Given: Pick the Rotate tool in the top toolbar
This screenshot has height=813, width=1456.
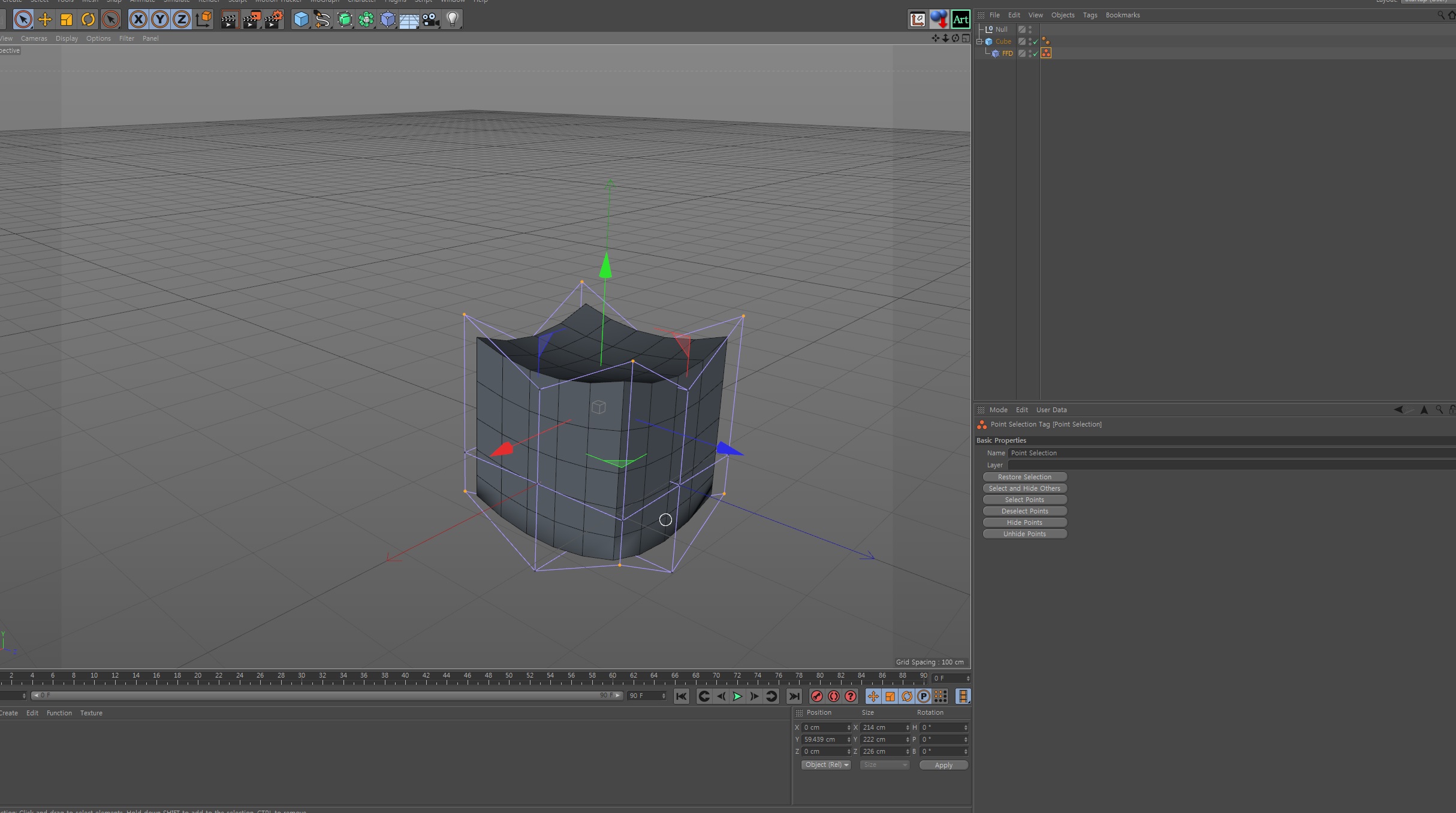Looking at the screenshot, I should coord(88,20).
